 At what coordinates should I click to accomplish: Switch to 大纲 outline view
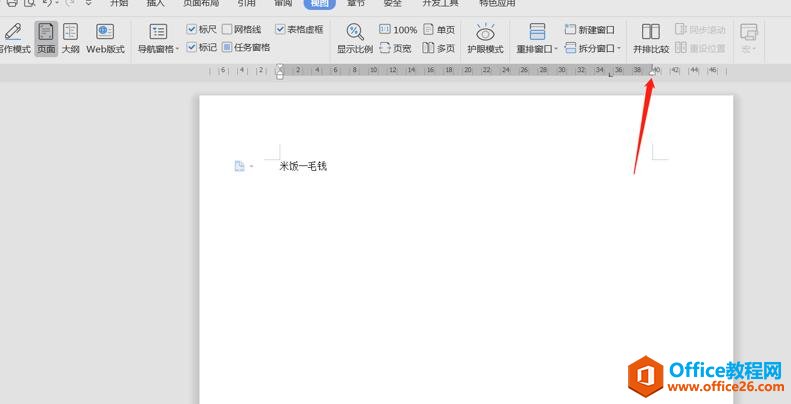71,38
